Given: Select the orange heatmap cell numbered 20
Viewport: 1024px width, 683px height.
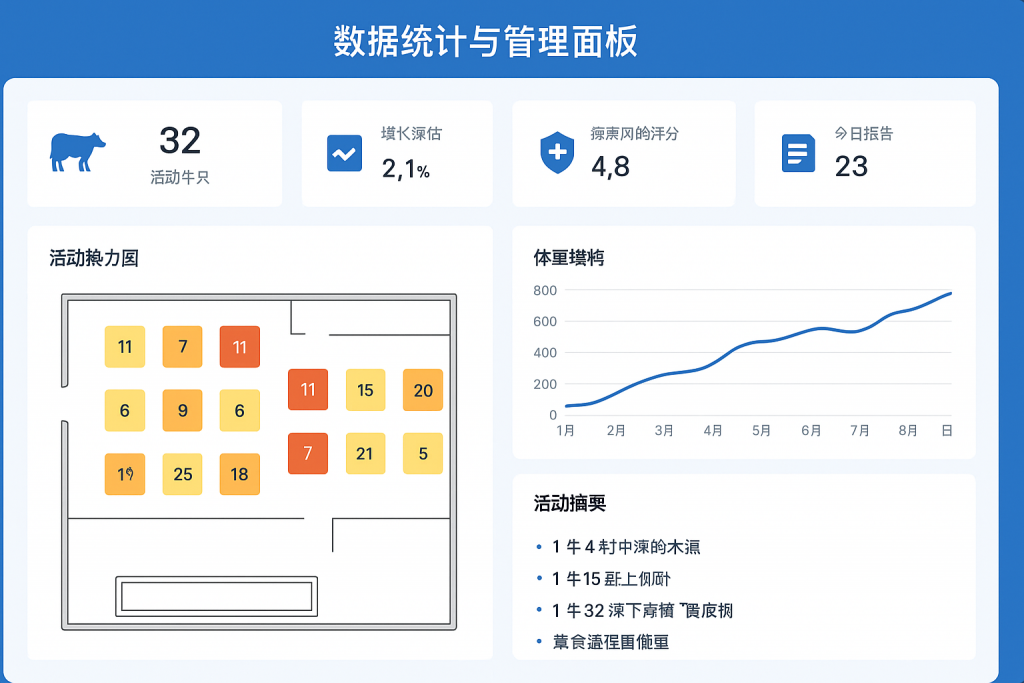Looking at the screenshot, I should point(422,390).
